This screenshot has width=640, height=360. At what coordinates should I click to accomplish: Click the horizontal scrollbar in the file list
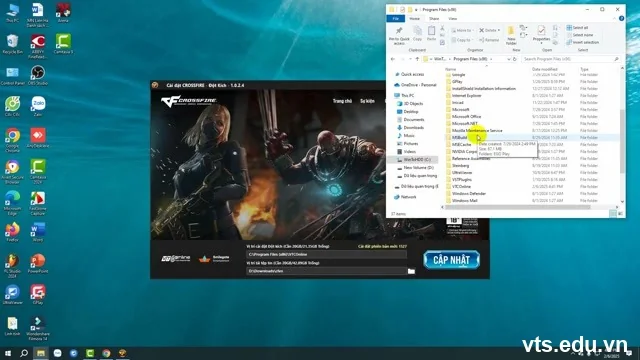tap(518, 207)
